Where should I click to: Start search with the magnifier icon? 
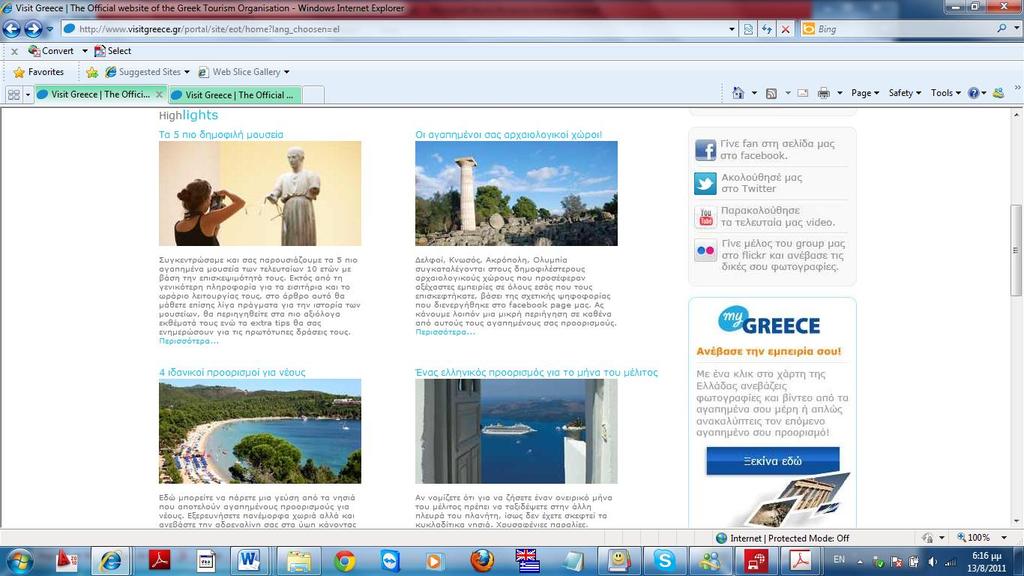1002,29
